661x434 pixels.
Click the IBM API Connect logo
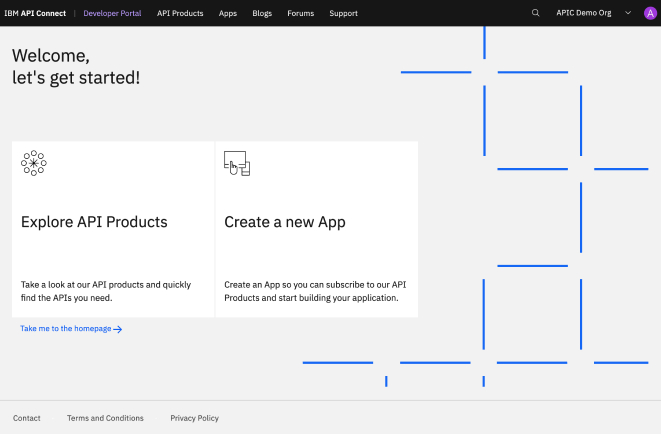pyautogui.click(x=35, y=13)
